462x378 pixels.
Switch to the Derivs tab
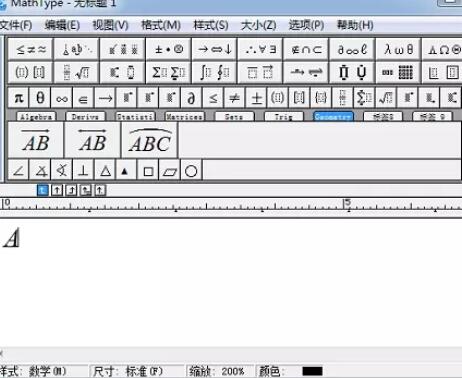[85, 116]
